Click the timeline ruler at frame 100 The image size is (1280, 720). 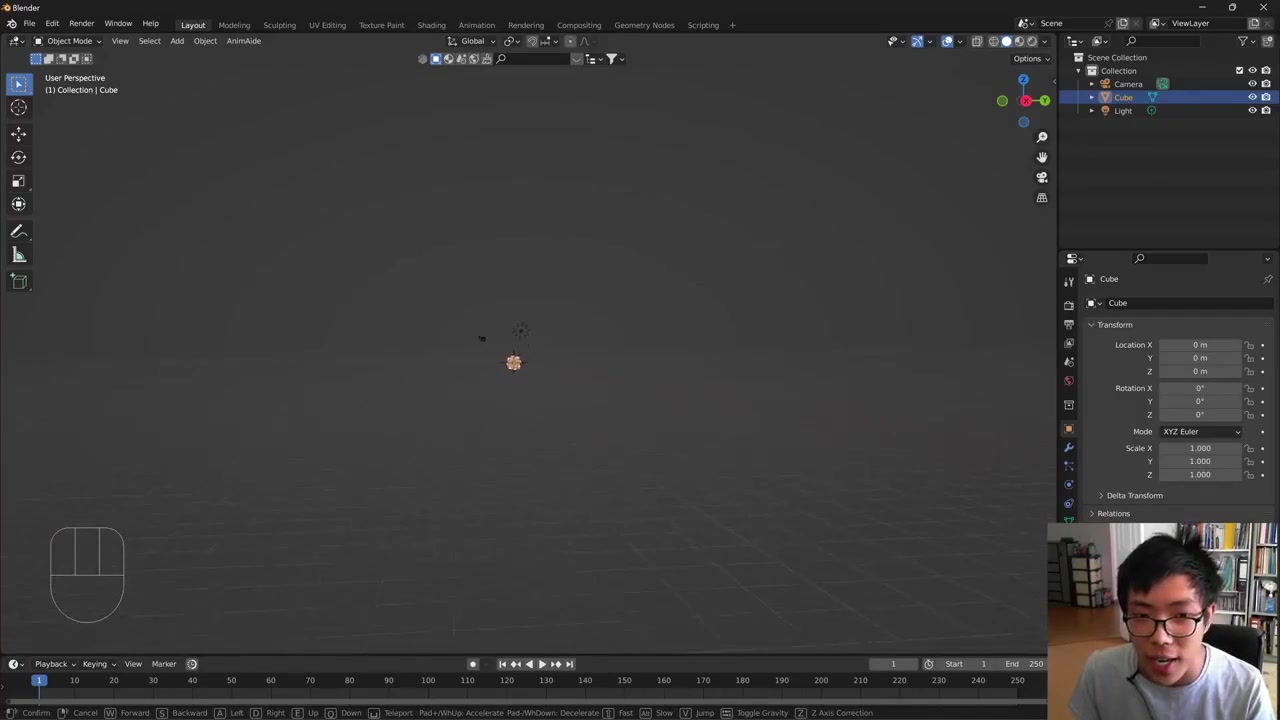click(x=428, y=681)
